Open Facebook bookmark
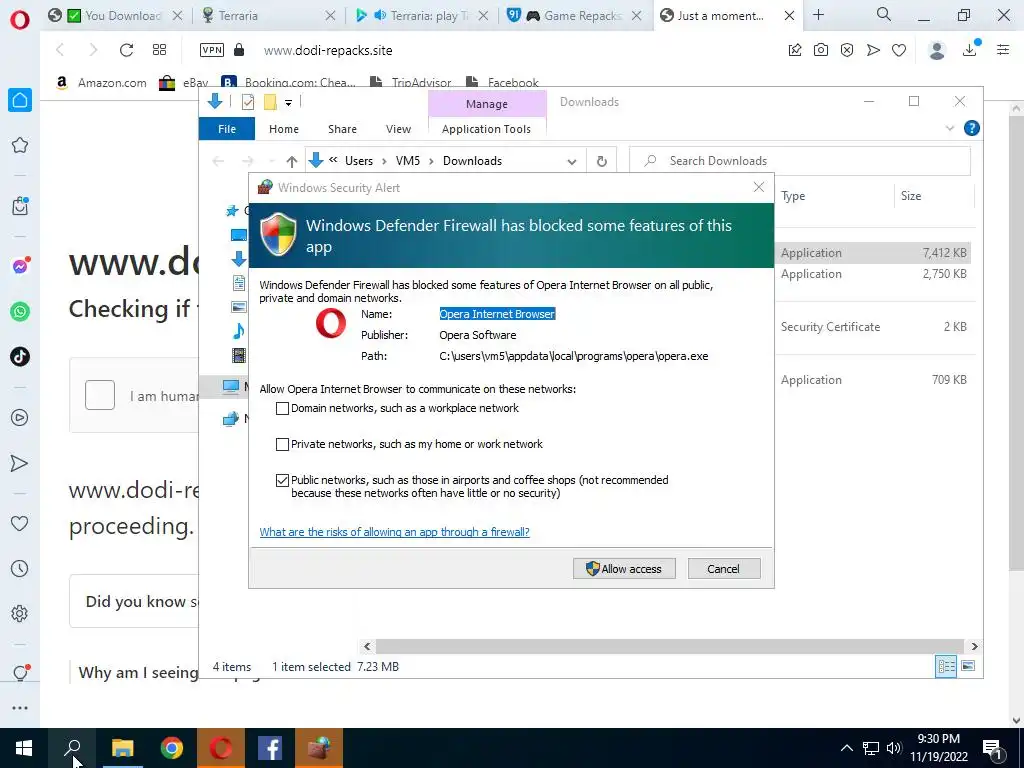Image resolution: width=1024 pixels, height=768 pixels. click(502, 82)
